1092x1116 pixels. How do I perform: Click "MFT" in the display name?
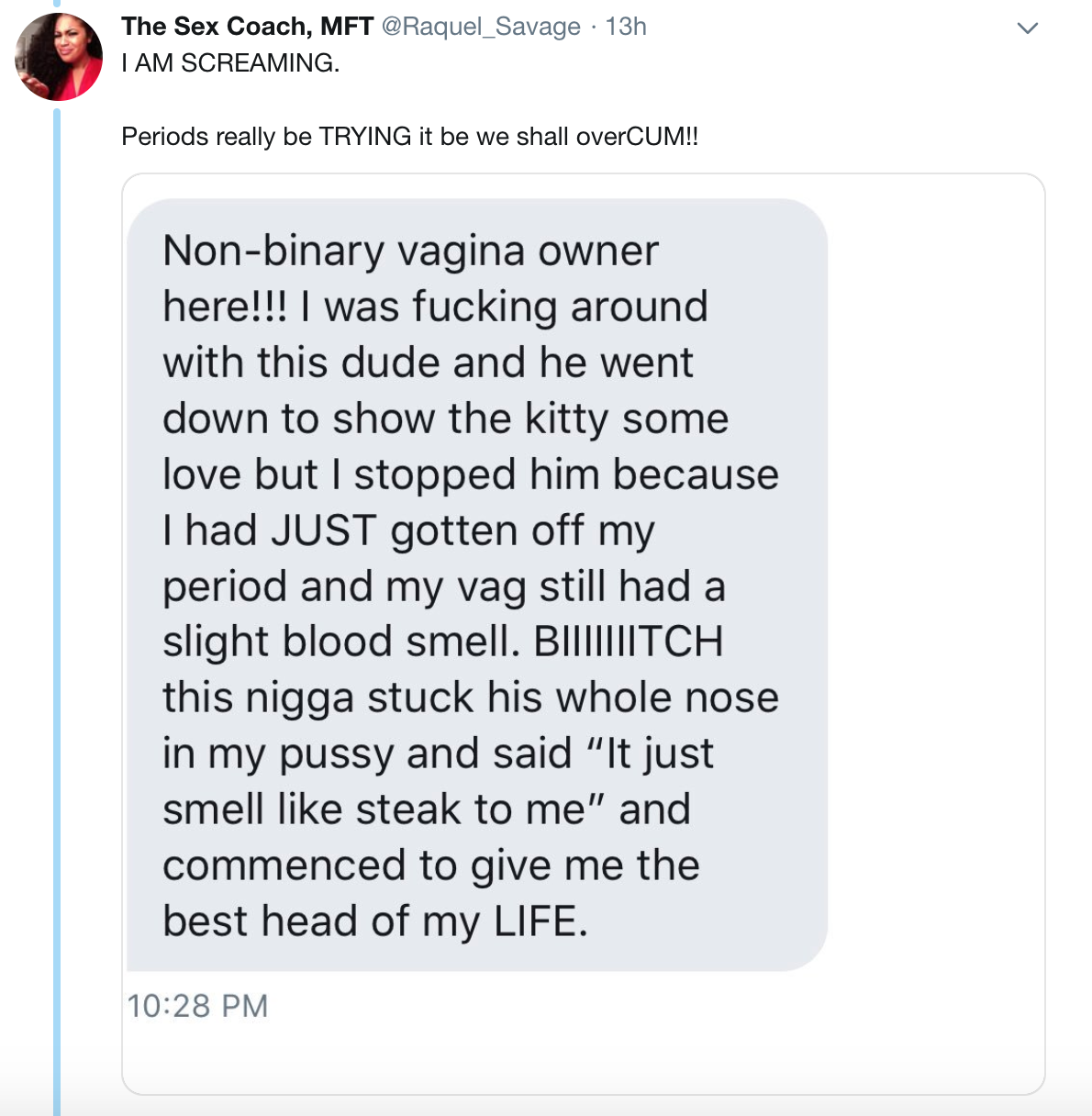347,27
